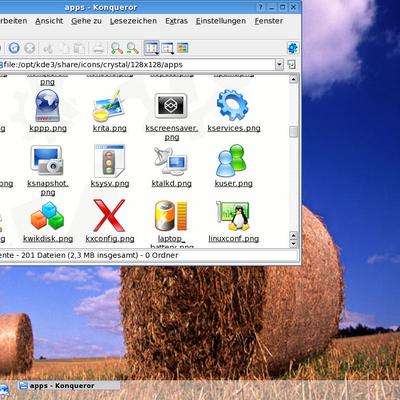
Task: Click the kservices.png file name label
Action: coord(234,128)
